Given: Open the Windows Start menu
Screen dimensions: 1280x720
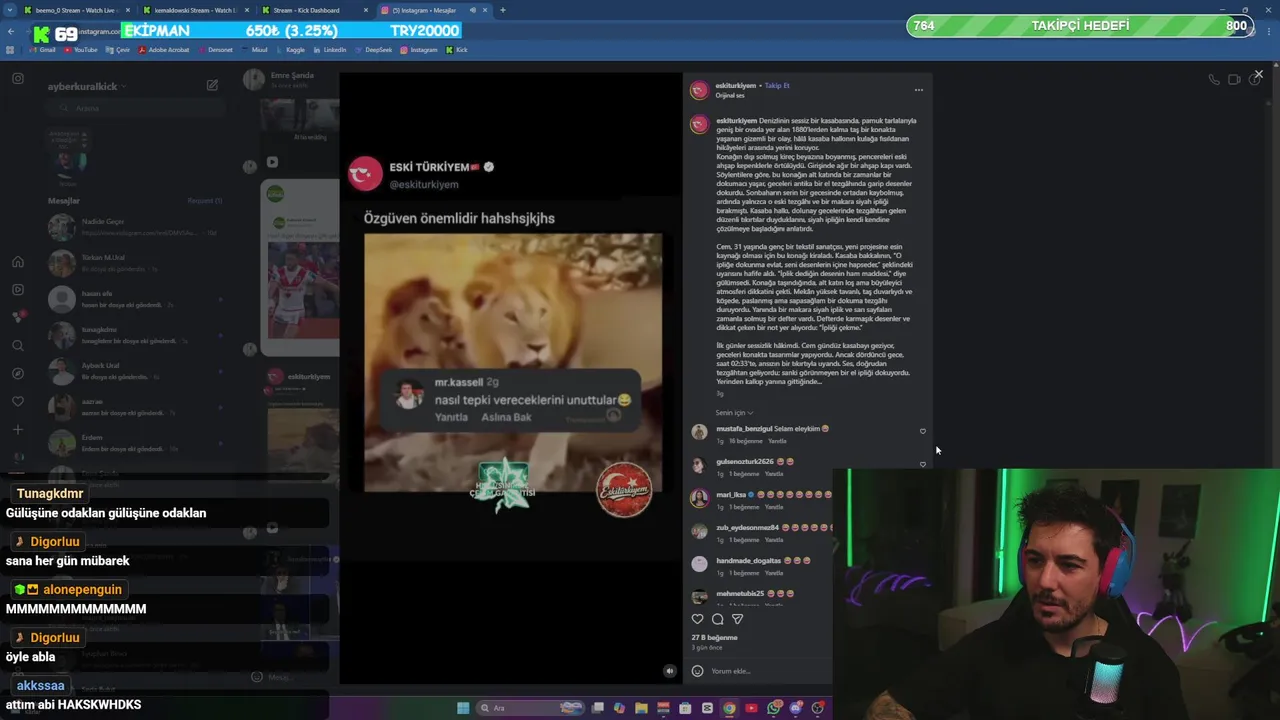Looking at the screenshot, I should click(463, 708).
